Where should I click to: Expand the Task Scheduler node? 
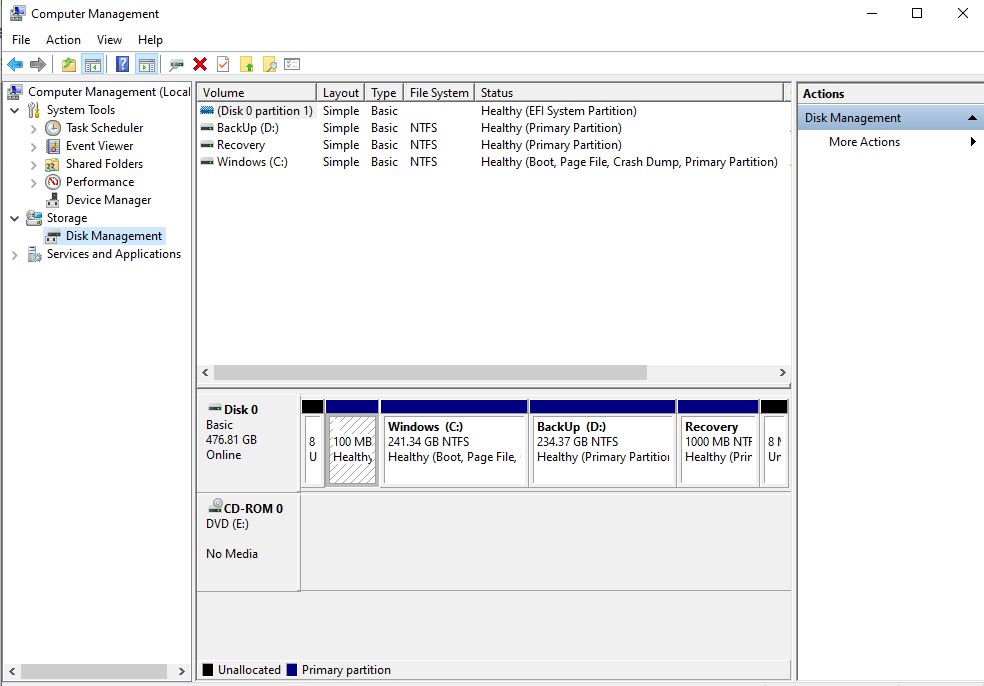(x=33, y=129)
